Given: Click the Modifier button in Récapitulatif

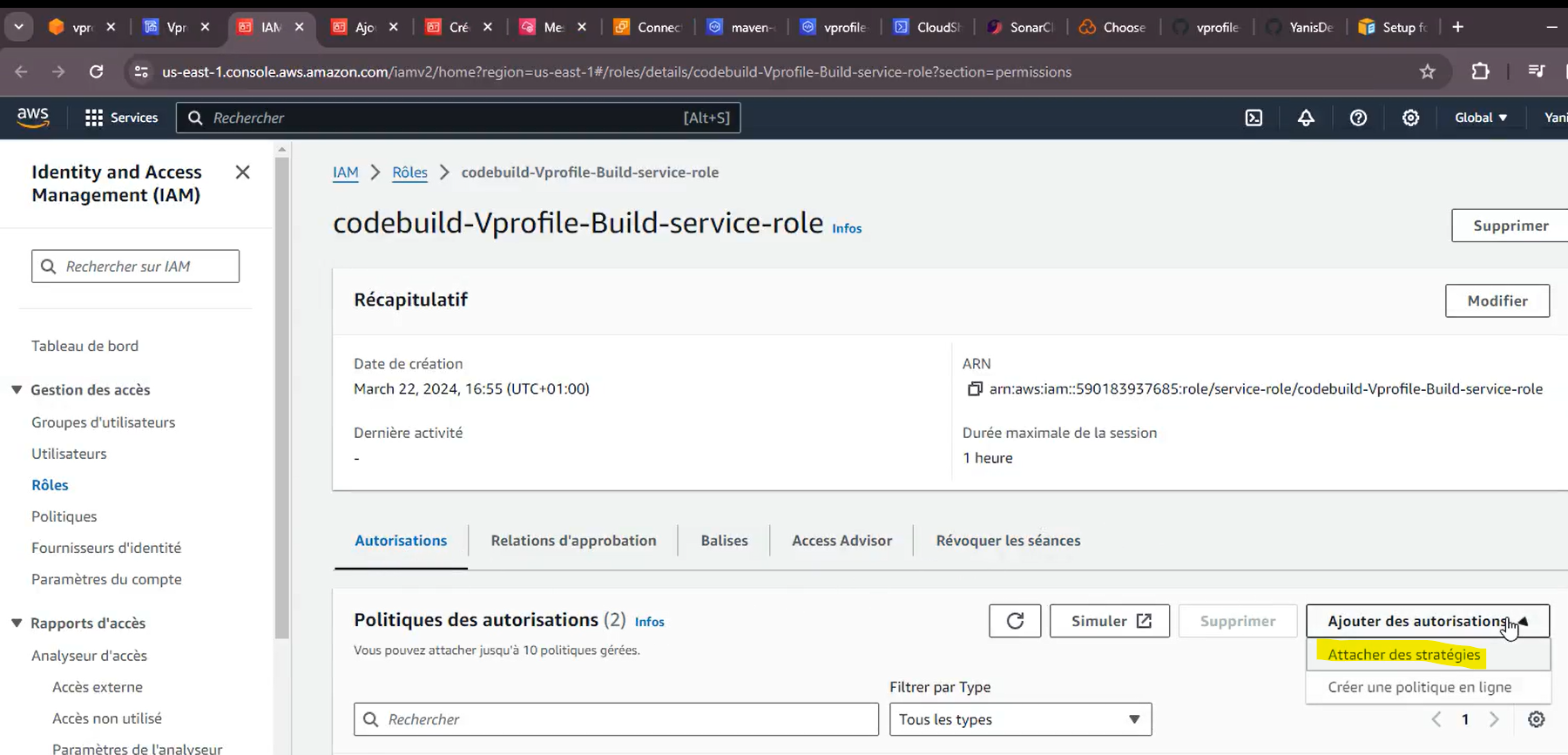Looking at the screenshot, I should click(x=1497, y=300).
